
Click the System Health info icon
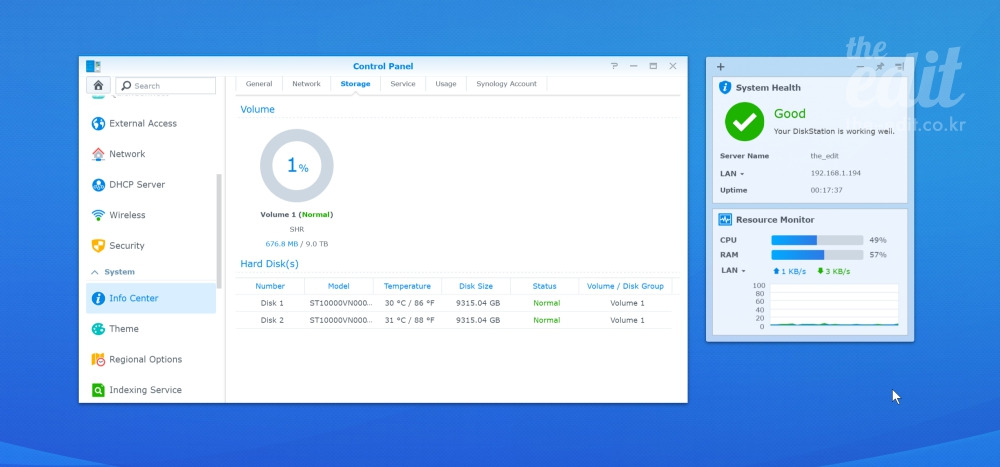(x=725, y=87)
